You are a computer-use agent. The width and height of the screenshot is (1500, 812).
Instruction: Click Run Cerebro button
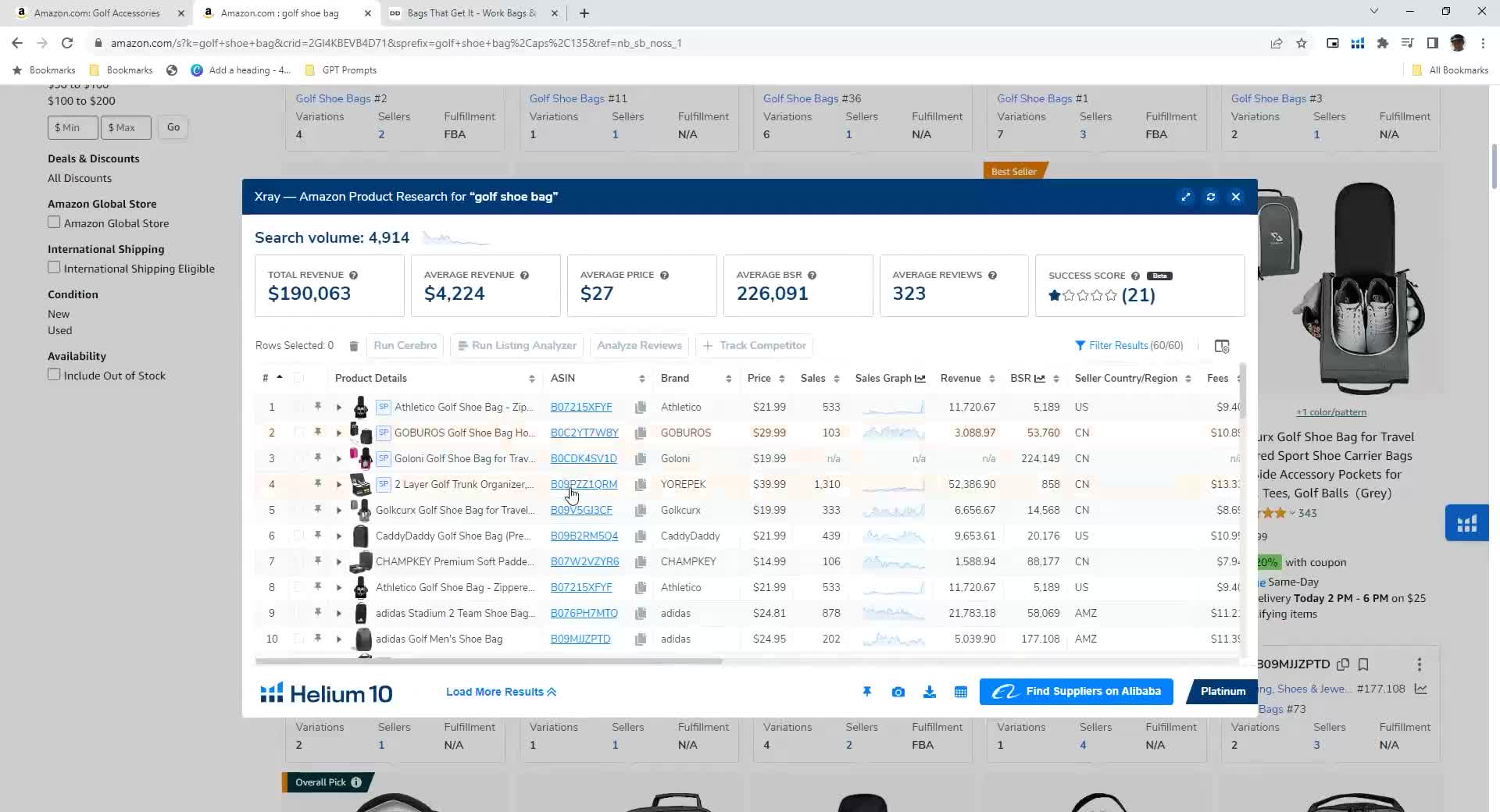pos(405,346)
